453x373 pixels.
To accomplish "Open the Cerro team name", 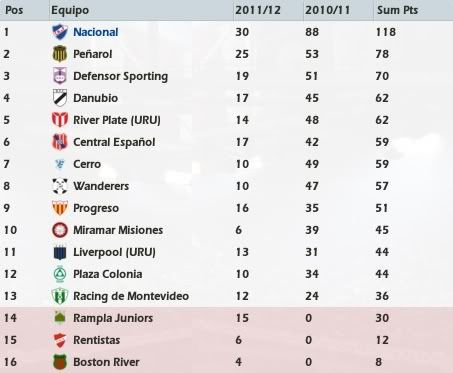I will click(x=87, y=164).
